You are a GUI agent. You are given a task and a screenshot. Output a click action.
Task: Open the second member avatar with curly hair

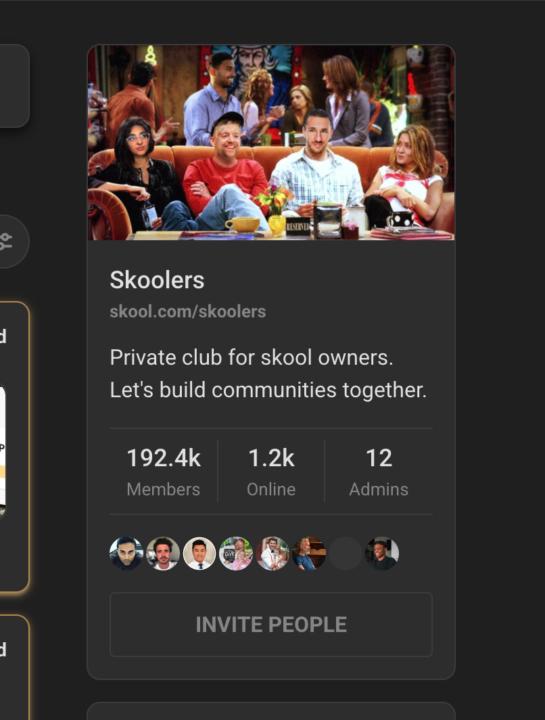coord(163,553)
